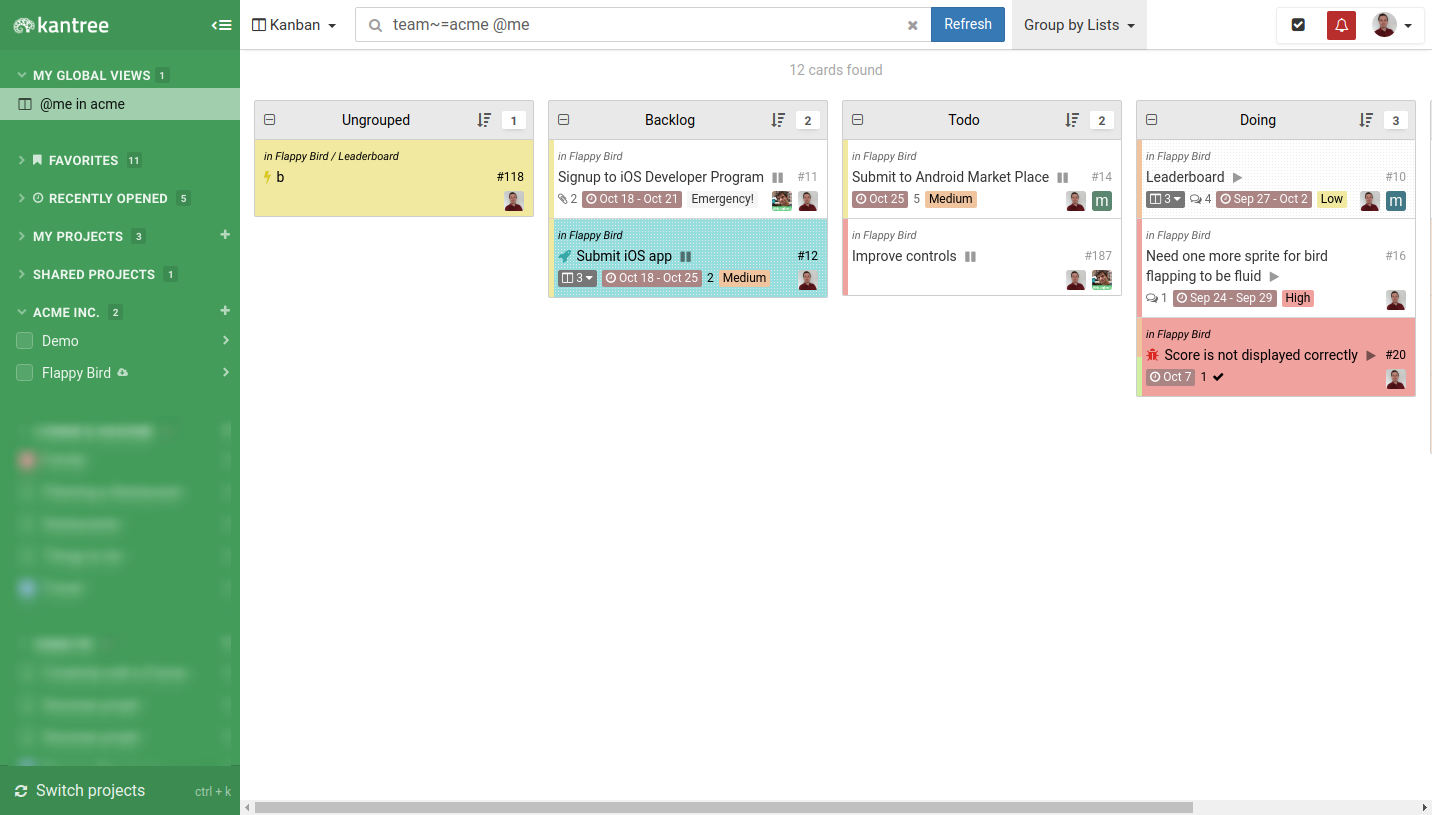Sort the Todo column
This screenshot has width=1432, height=815.
(1072, 120)
